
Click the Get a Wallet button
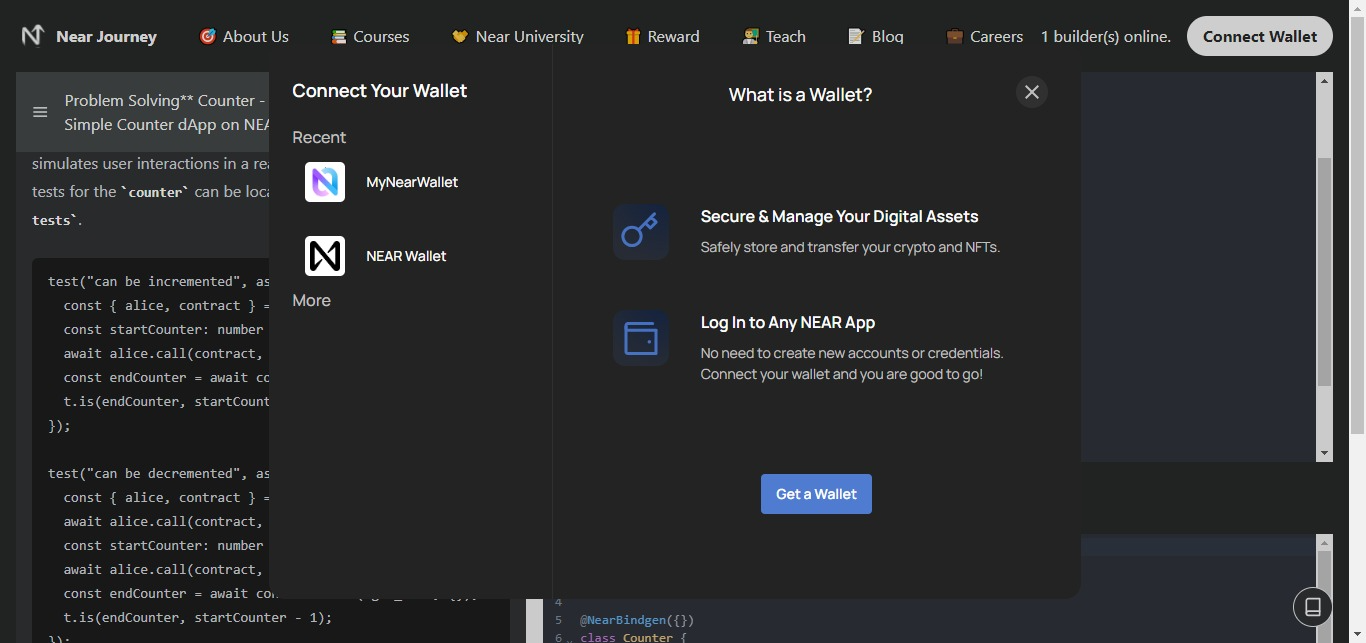pos(816,494)
